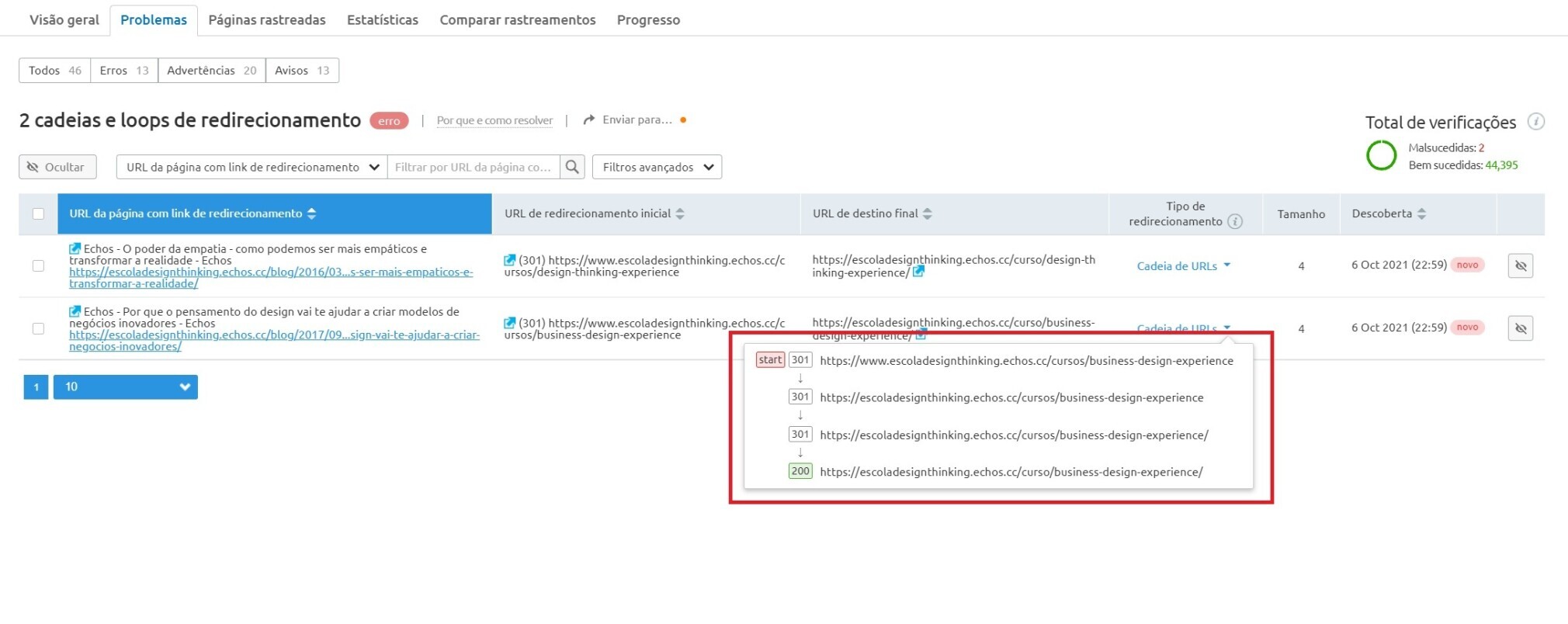
Task: Toggle the select-all checkbox in table header
Action: 38,214
